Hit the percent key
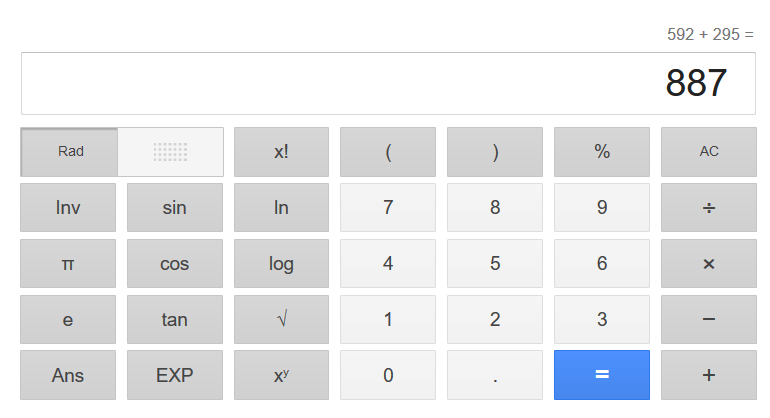770x418 pixels. click(602, 152)
